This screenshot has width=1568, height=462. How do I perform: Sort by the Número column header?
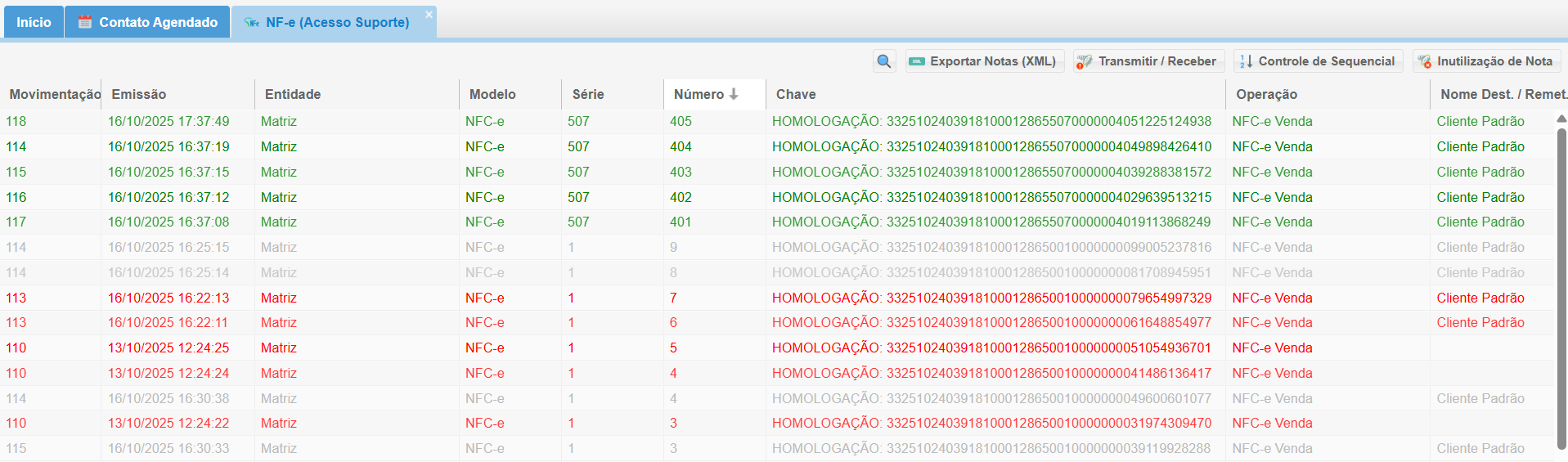[x=699, y=94]
